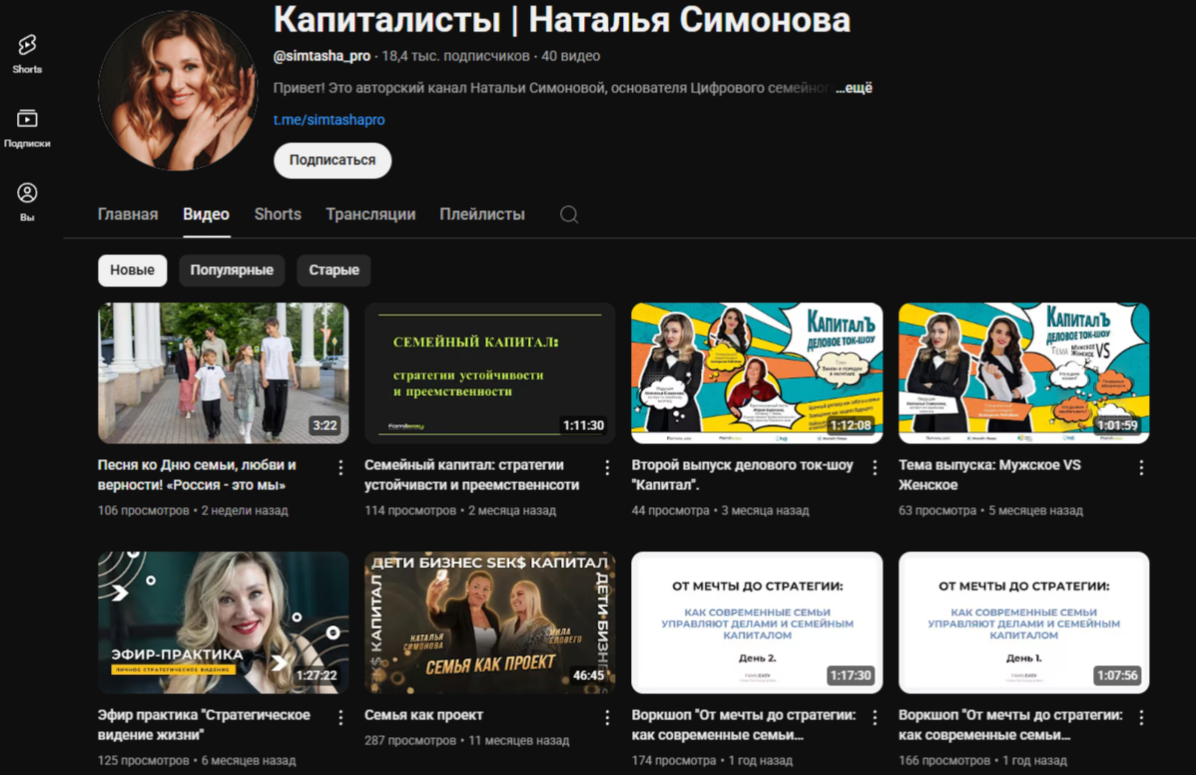This screenshot has height=775, width=1196.
Task: Click the «106 просмотров • 2 недели назад» text
Action: pyautogui.click(x=193, y=510)
